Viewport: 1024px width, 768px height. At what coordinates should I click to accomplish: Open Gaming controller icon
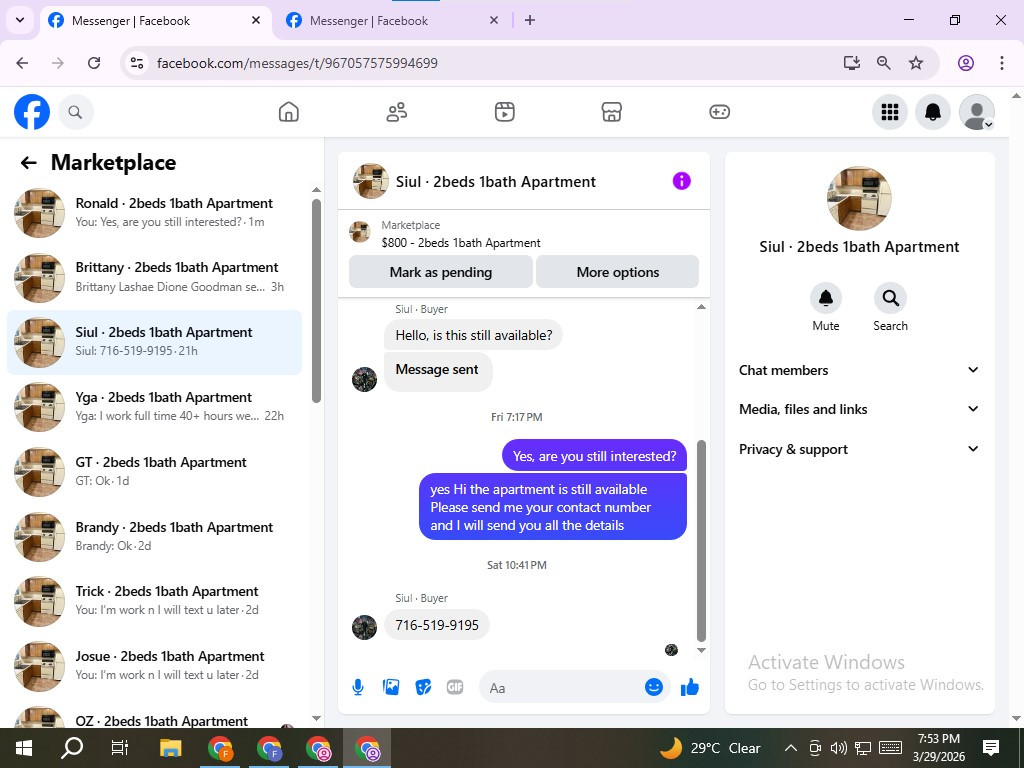click(x=720, y=112)
